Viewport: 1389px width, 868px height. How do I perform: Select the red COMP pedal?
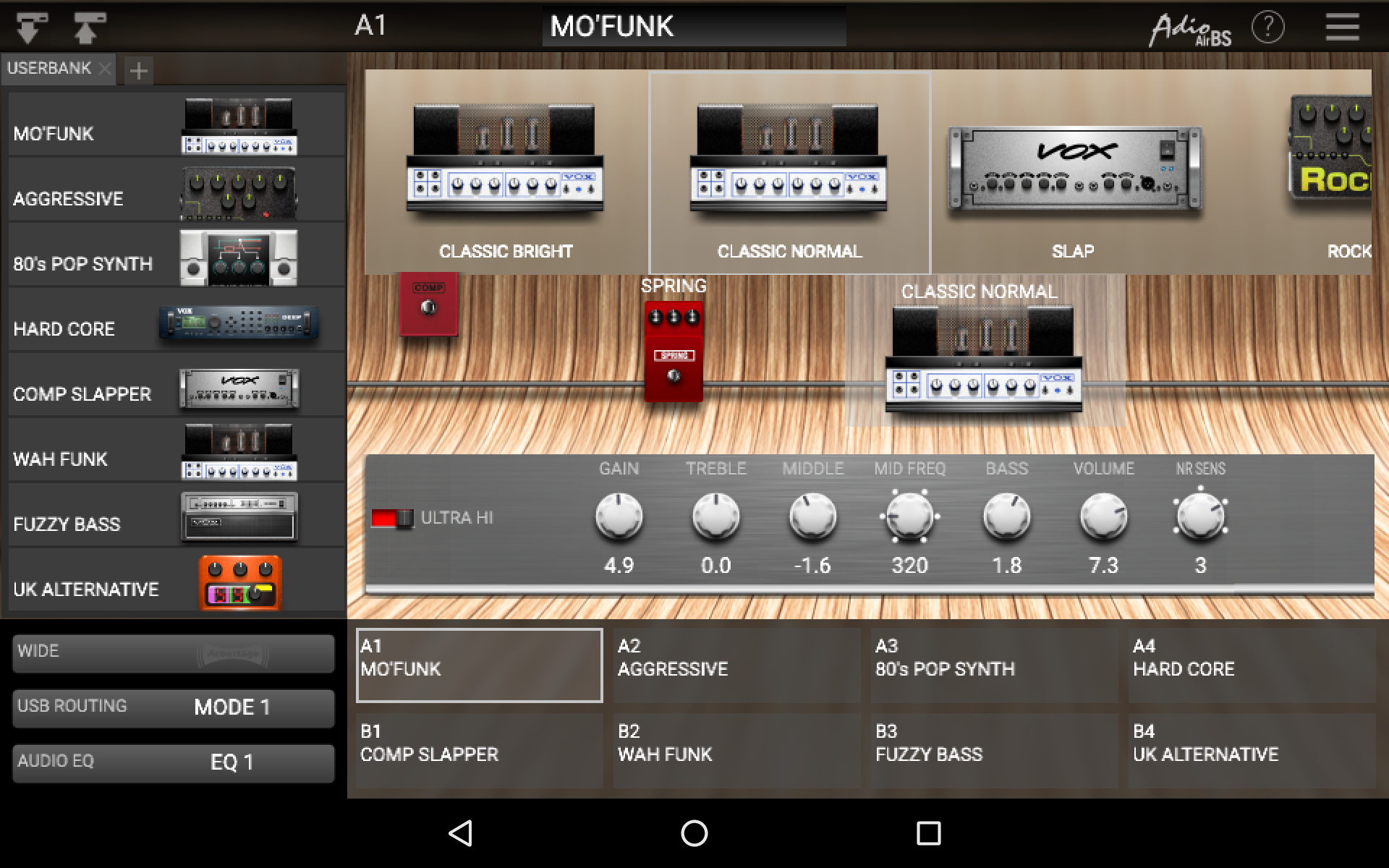point(428,304)
